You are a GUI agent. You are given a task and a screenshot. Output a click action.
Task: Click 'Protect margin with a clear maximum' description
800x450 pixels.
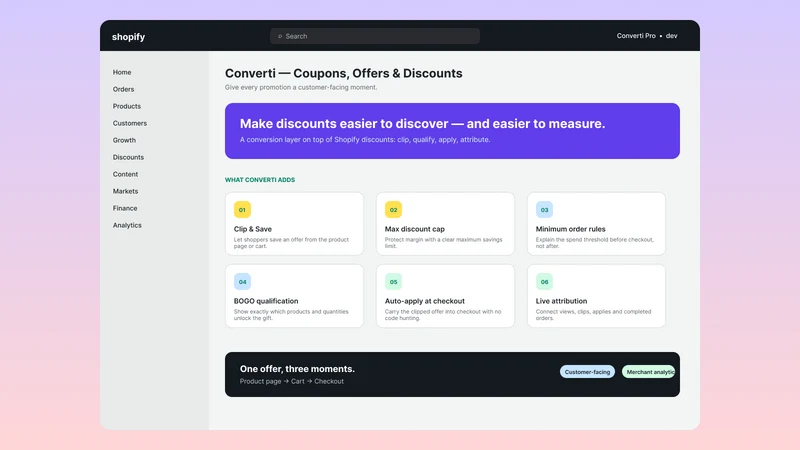(x=443, y=243)
